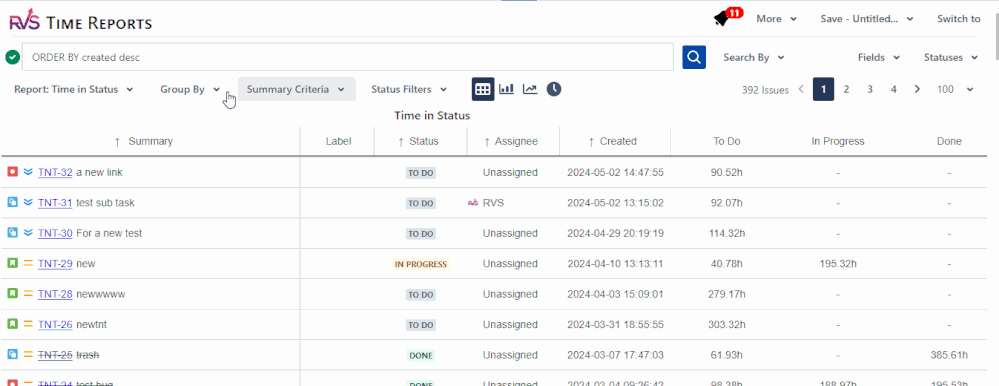Click the IN PROGRESS status badge for TNT-29
Image resolution: width=999 pixels, height=386 pixels.
click(x=420, y=264)
